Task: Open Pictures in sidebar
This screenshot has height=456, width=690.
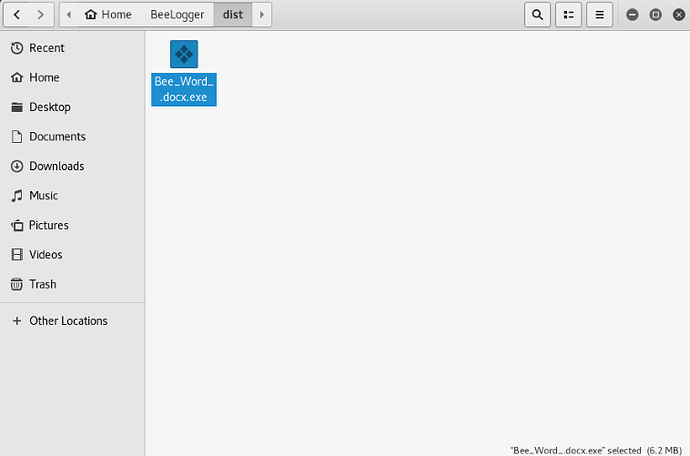Action: (x=48, y=225)
